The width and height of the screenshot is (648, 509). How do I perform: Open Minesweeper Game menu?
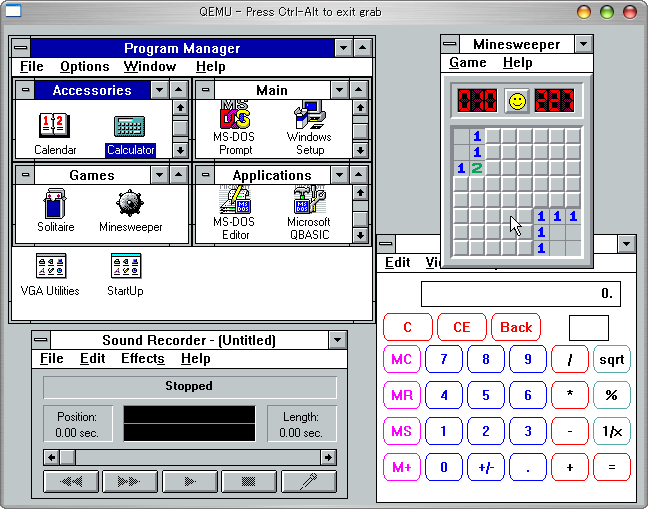coord(467,62)
